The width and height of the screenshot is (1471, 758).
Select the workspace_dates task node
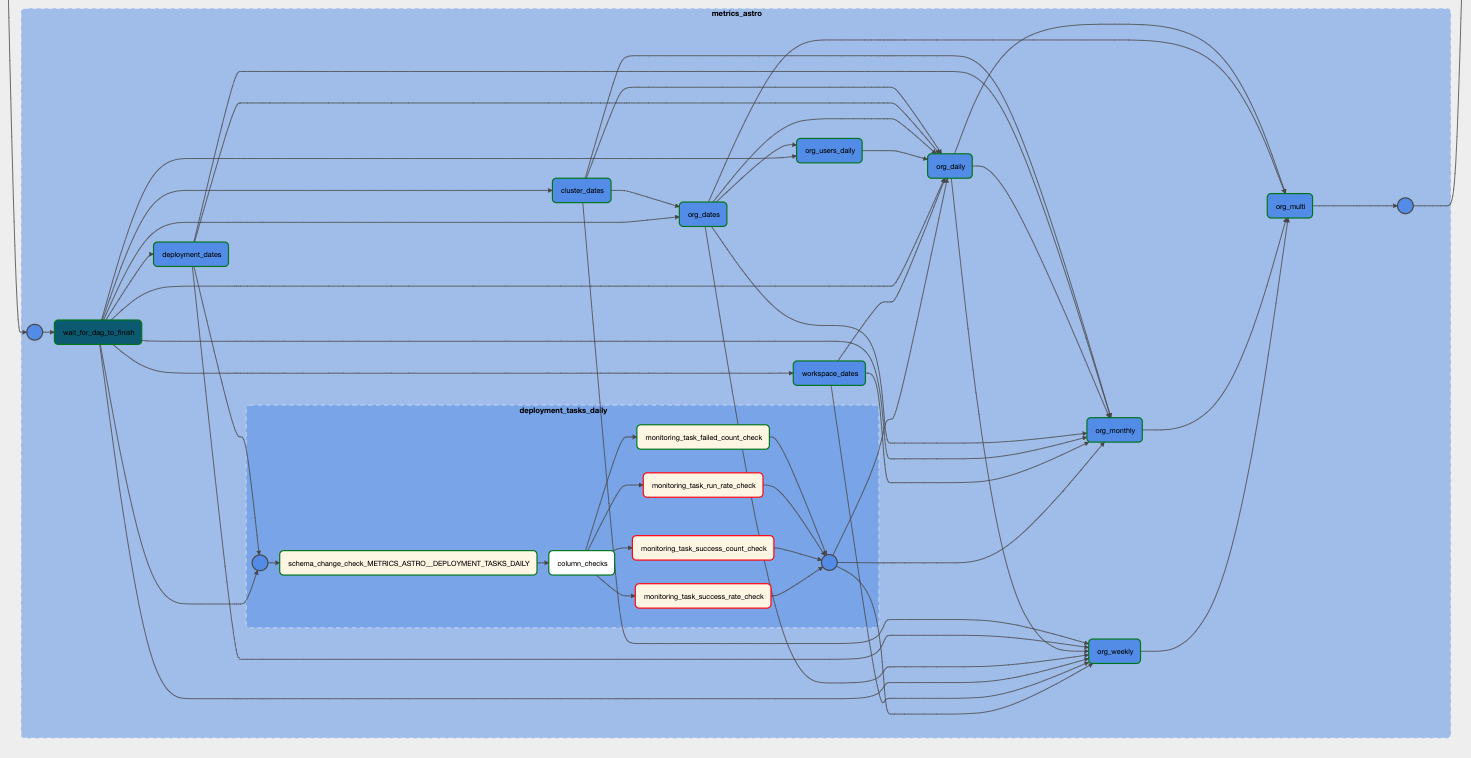[x=828, y=373]
